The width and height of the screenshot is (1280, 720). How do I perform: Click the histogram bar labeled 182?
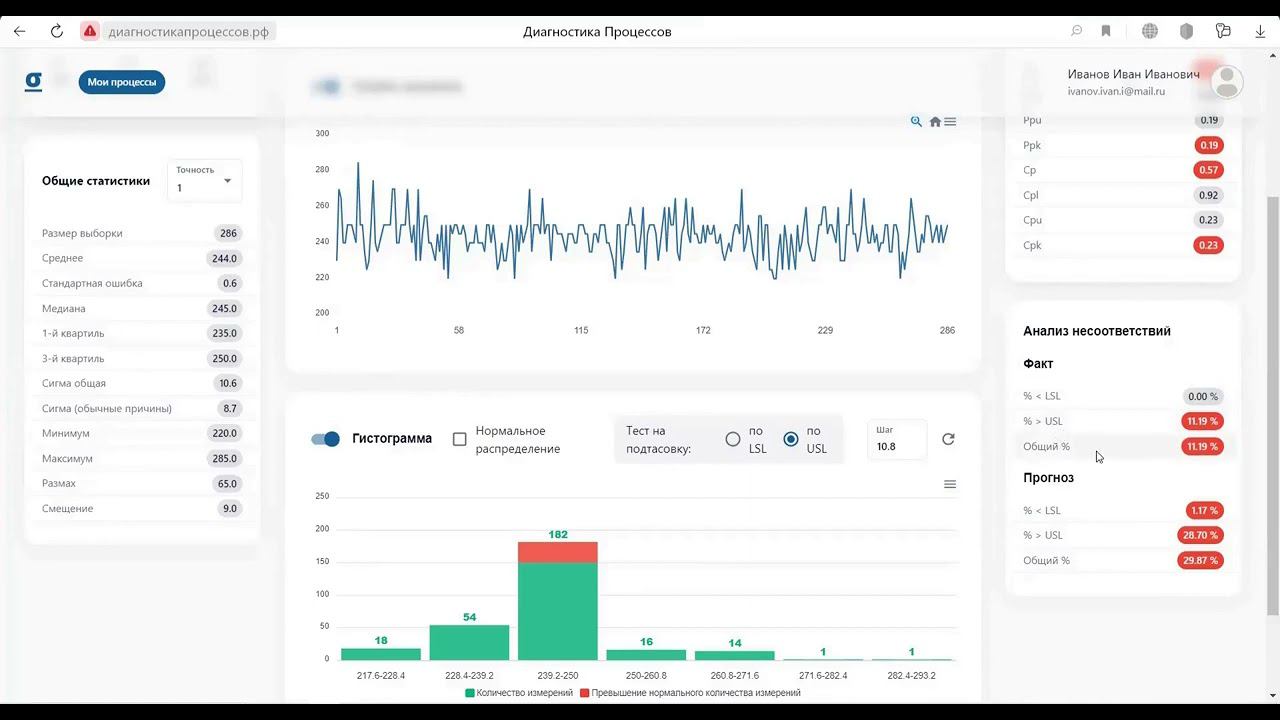point(558,601)
